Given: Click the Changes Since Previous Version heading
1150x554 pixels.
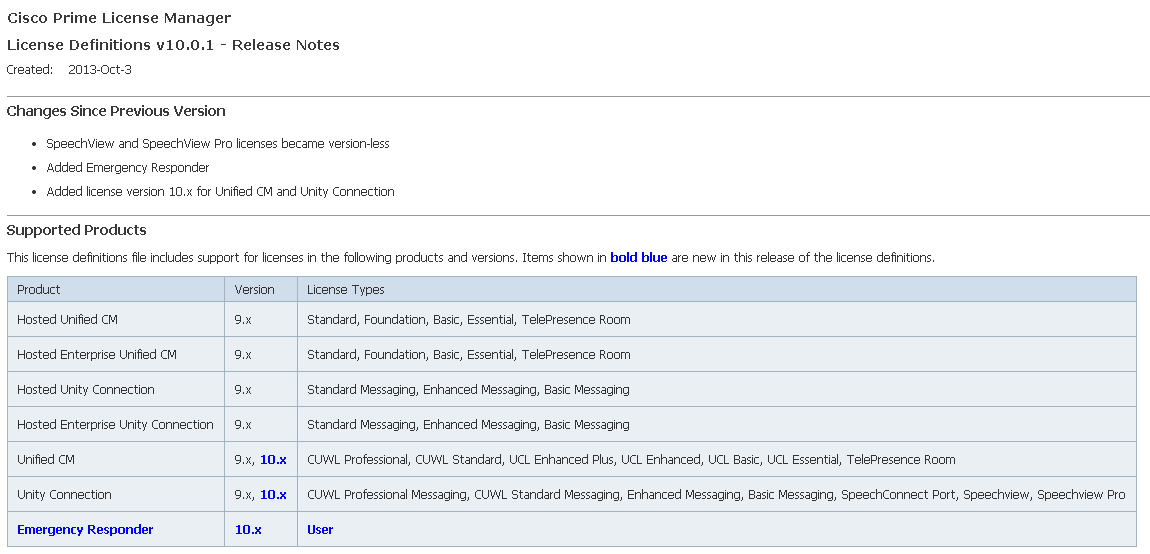Looking at the screenshot, I should [116, 111].
